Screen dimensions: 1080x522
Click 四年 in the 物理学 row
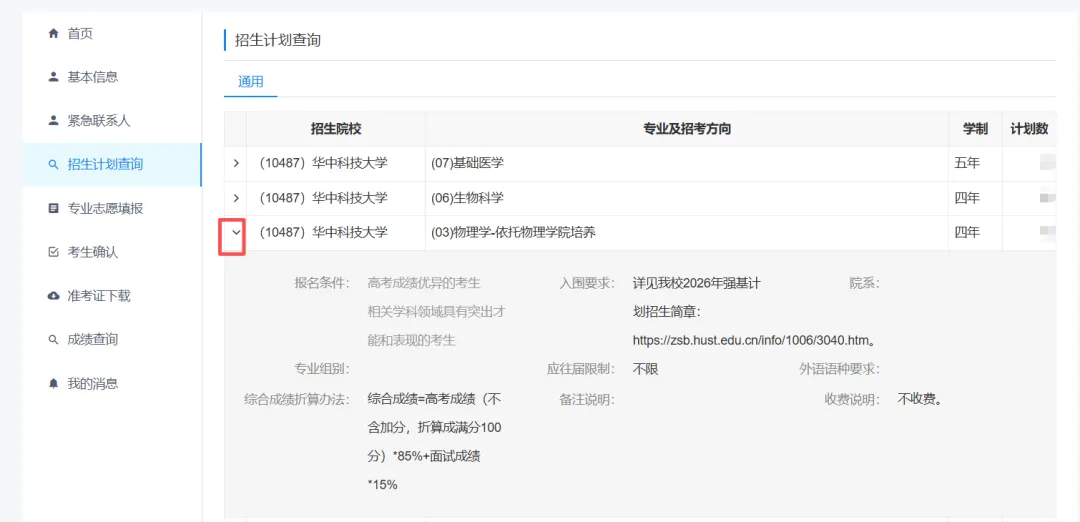(967, 233)
